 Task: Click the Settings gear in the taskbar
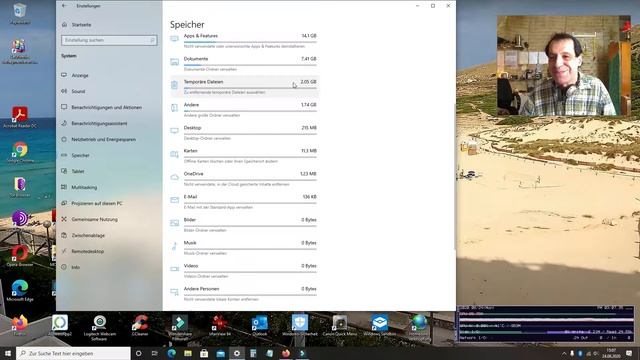pos(237,353)
